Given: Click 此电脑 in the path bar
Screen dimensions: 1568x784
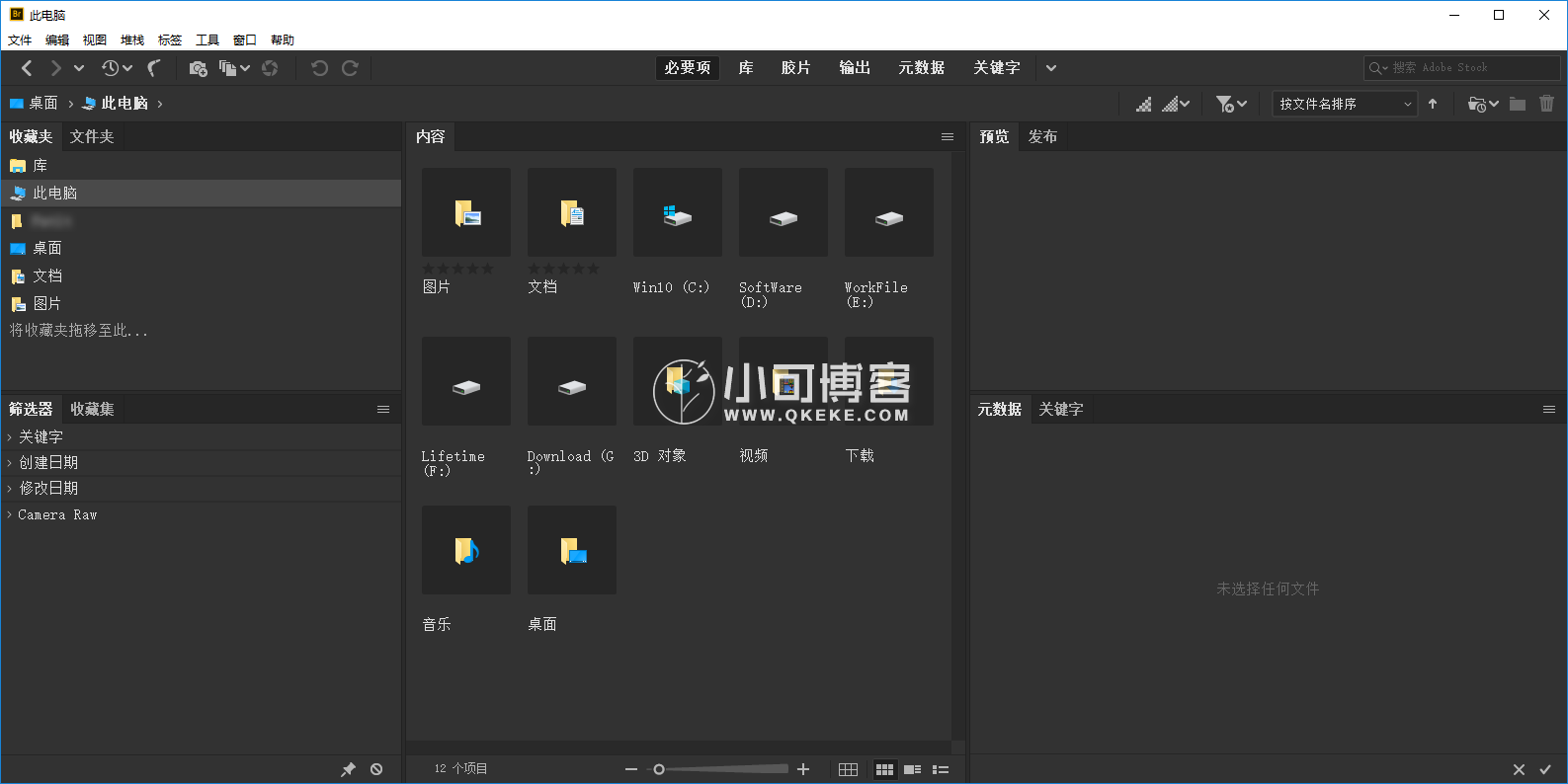Looking at the screenshot, I should [116, 104].
